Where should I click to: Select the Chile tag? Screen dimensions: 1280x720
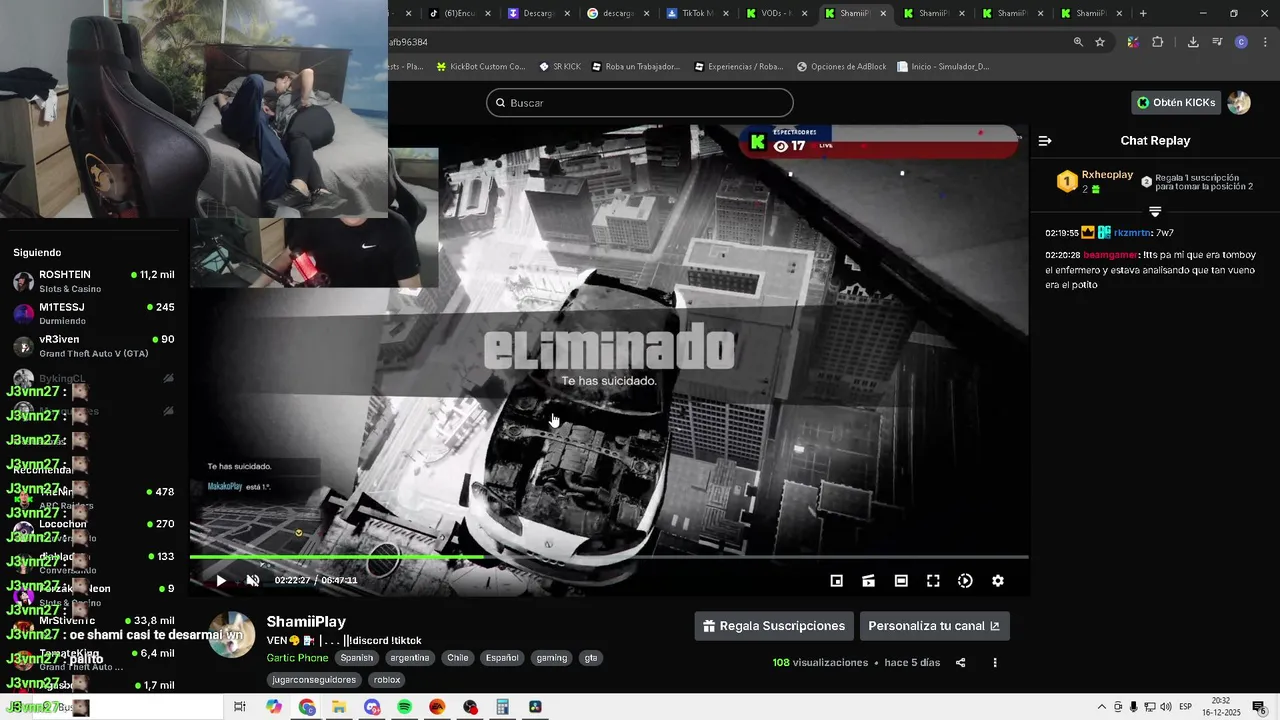coord(458,658)
